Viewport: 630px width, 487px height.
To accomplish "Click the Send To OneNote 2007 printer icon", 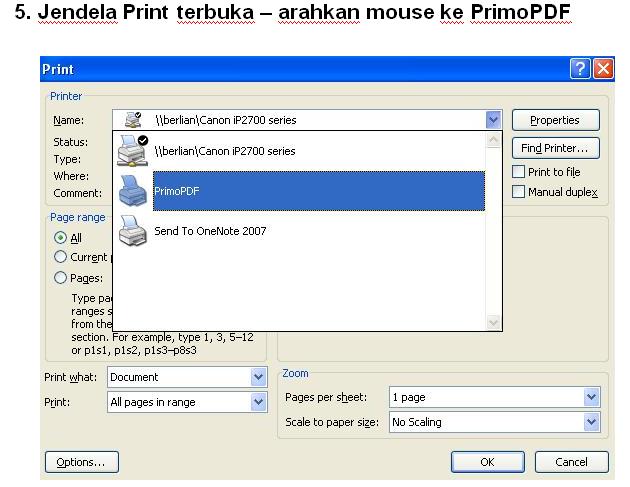I will coord(133,231).
